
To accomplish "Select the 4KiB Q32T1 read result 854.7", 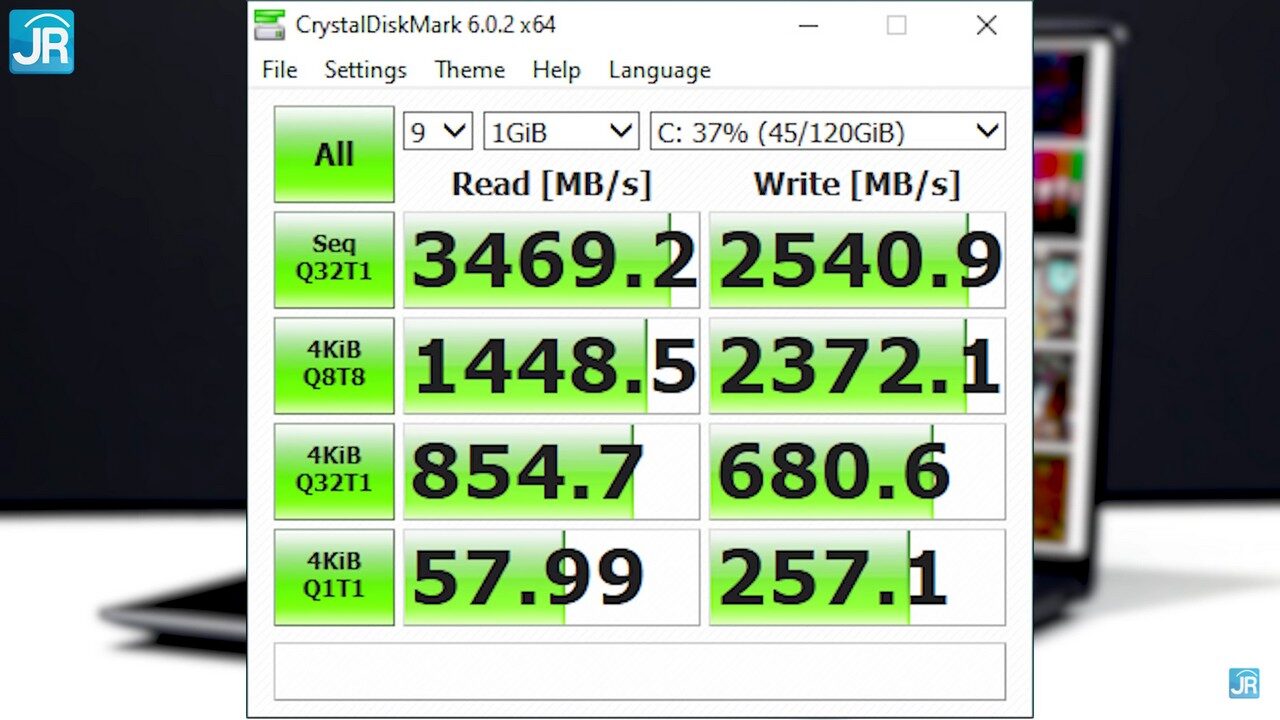I will (551, 472).
